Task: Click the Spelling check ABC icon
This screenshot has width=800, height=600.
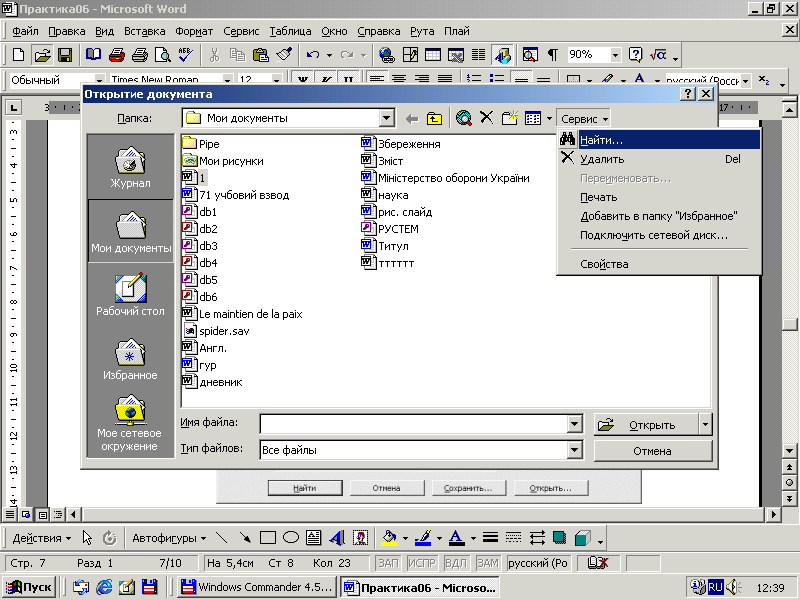Action: pyautogui.click(x=185, y=55)
